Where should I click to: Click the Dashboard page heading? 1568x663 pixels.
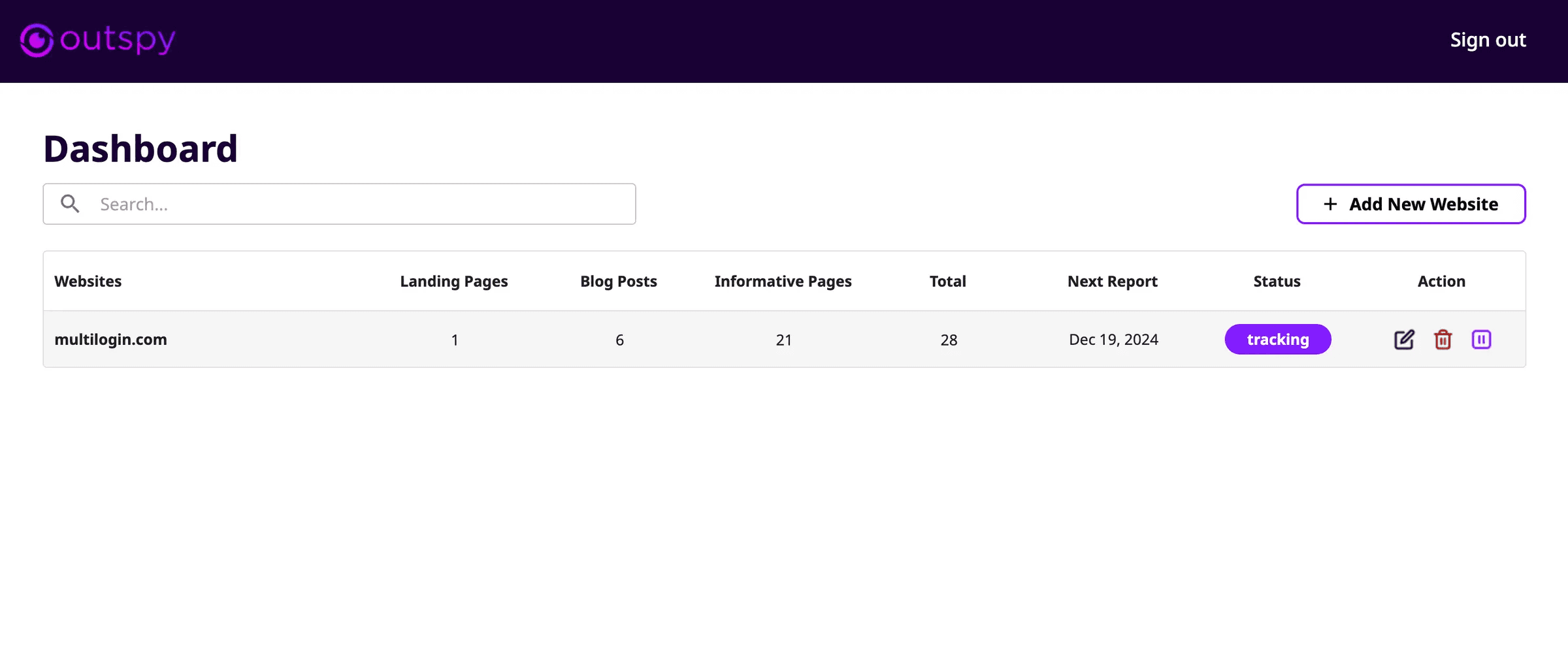coord(140,148)
